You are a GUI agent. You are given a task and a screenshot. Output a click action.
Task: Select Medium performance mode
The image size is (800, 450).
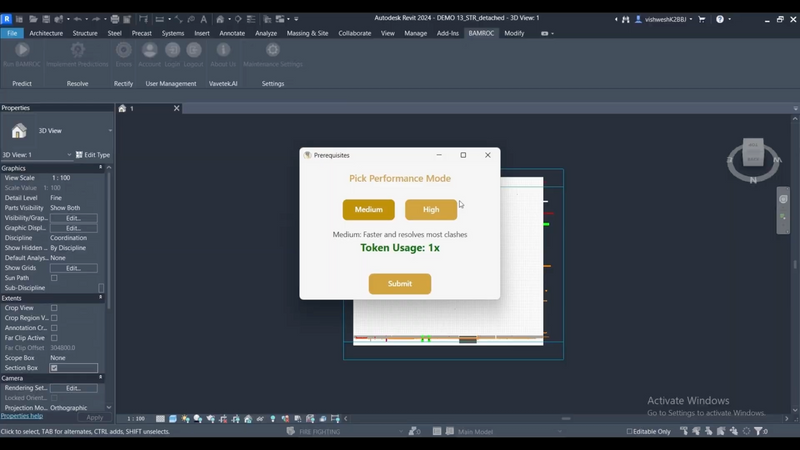tap(368, 210)
